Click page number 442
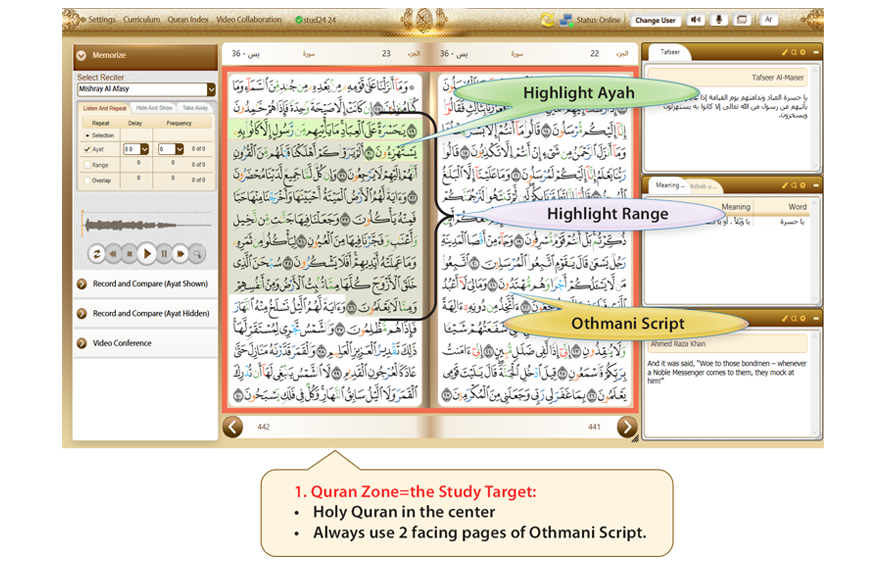This screenshot has width=886, height=564. [263, 427]
